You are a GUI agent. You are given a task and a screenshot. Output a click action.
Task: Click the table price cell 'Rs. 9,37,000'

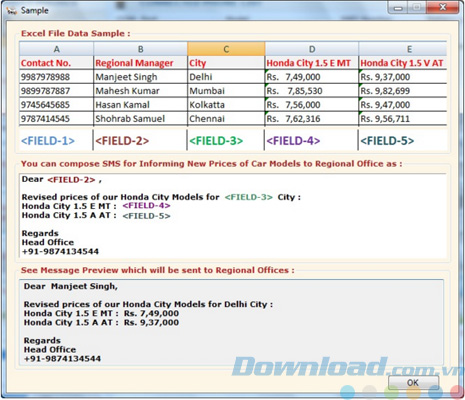403,77
